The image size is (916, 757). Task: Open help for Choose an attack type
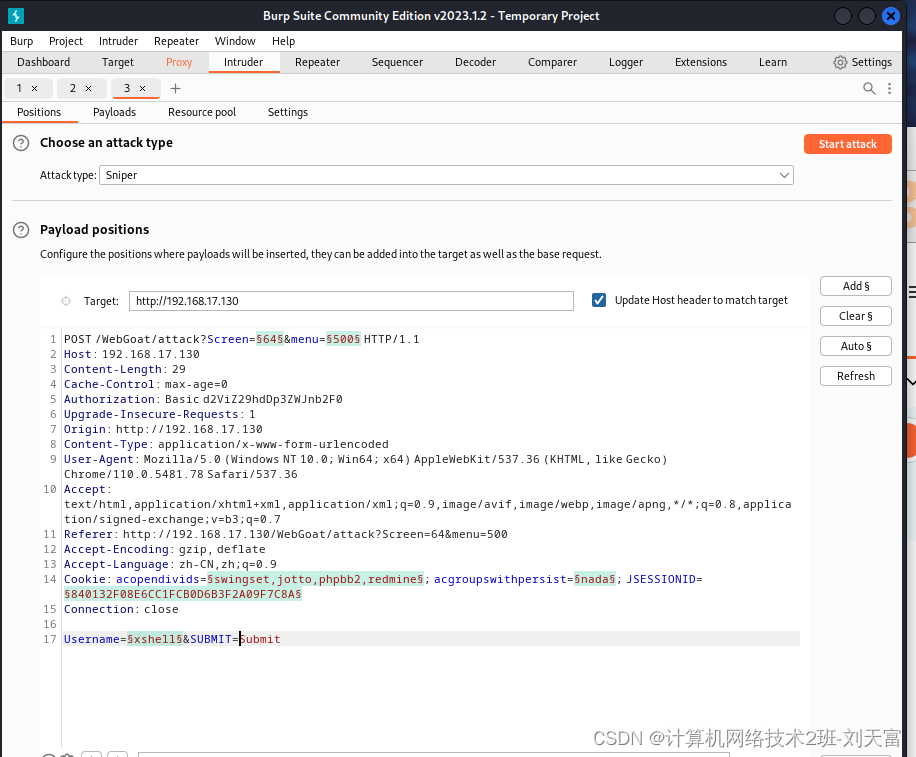click(21, 143)
